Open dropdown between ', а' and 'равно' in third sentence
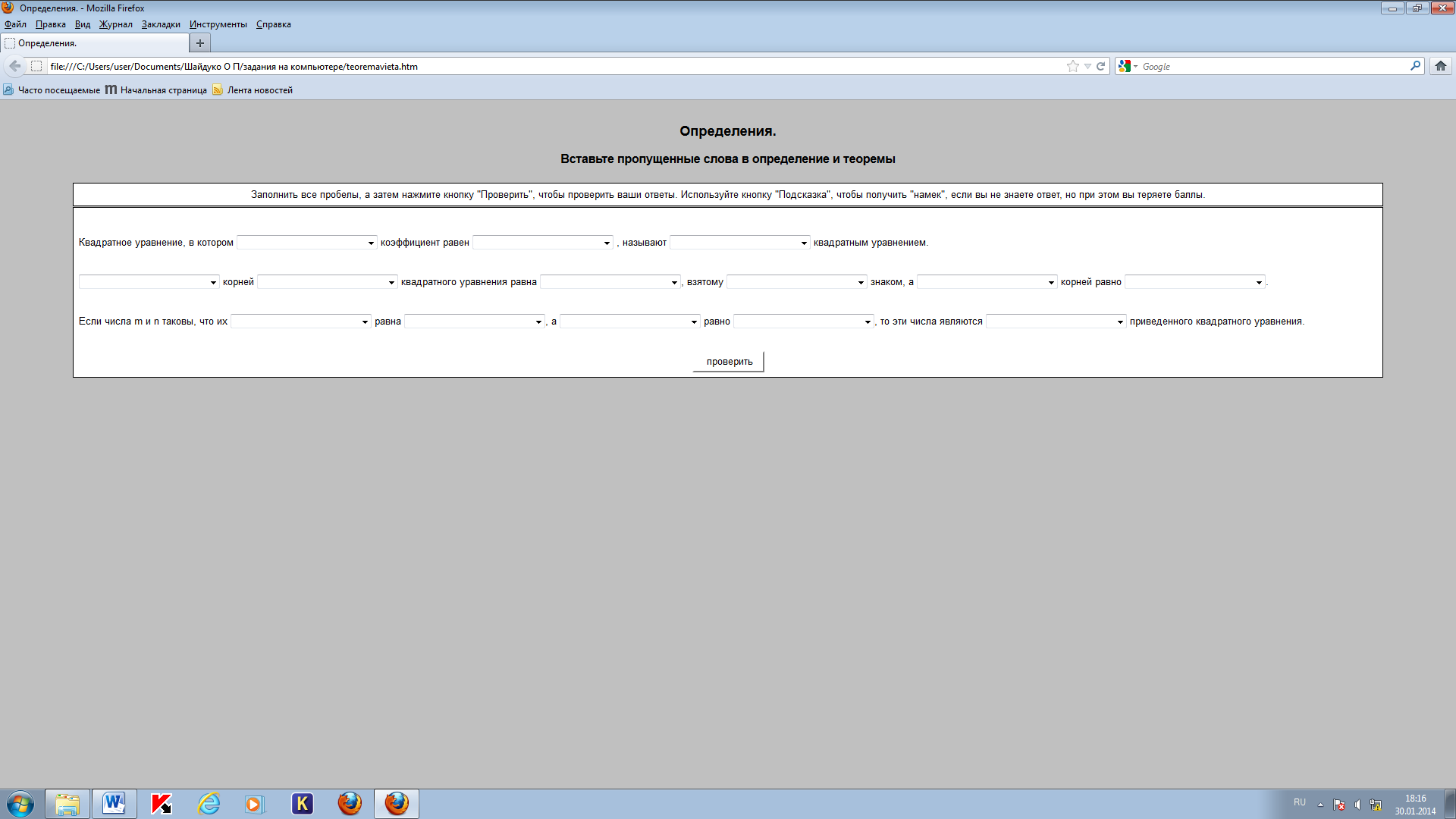 (629, 322)
